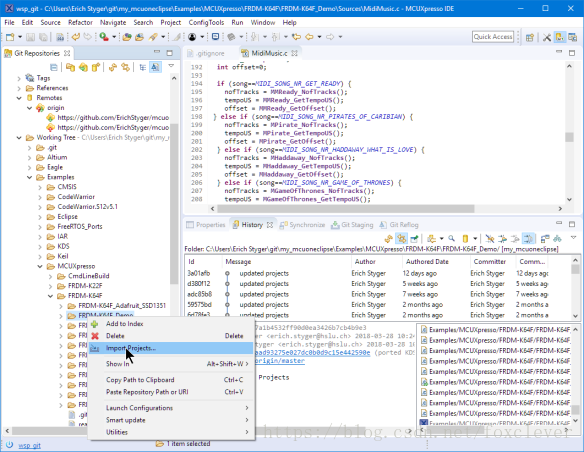Open the origin/master link in commit details
The width and height of the screenshot is (584, 452).
[280, 361]
